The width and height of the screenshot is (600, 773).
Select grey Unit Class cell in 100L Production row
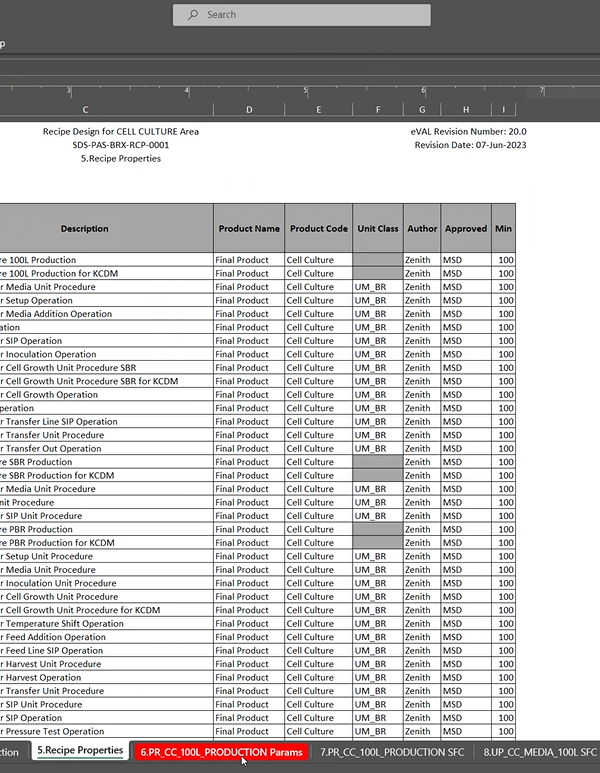[378, 260]
